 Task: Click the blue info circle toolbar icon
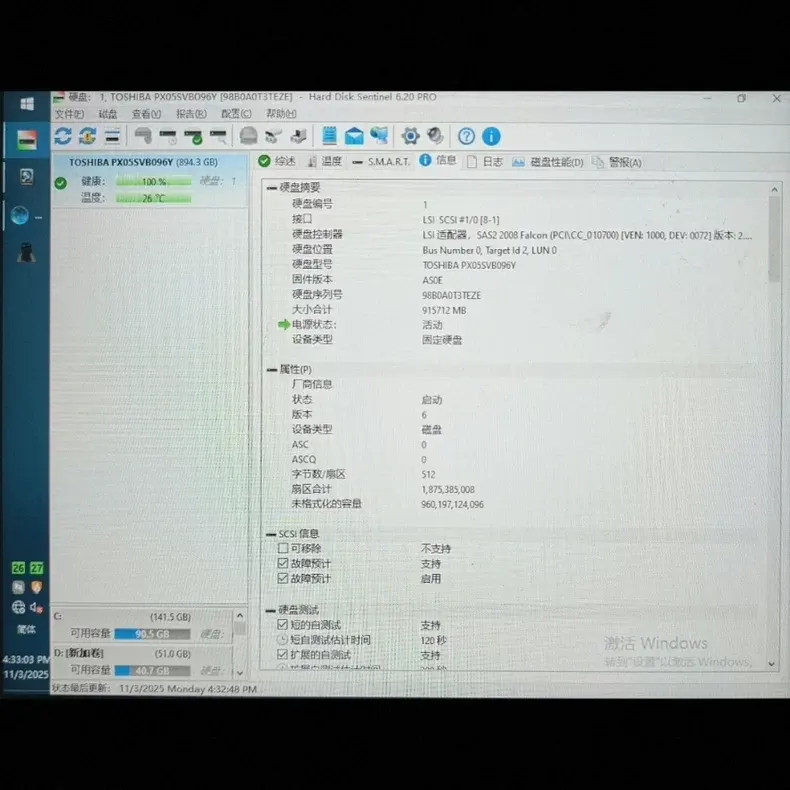pyautogui.click(x=491, y=136)
